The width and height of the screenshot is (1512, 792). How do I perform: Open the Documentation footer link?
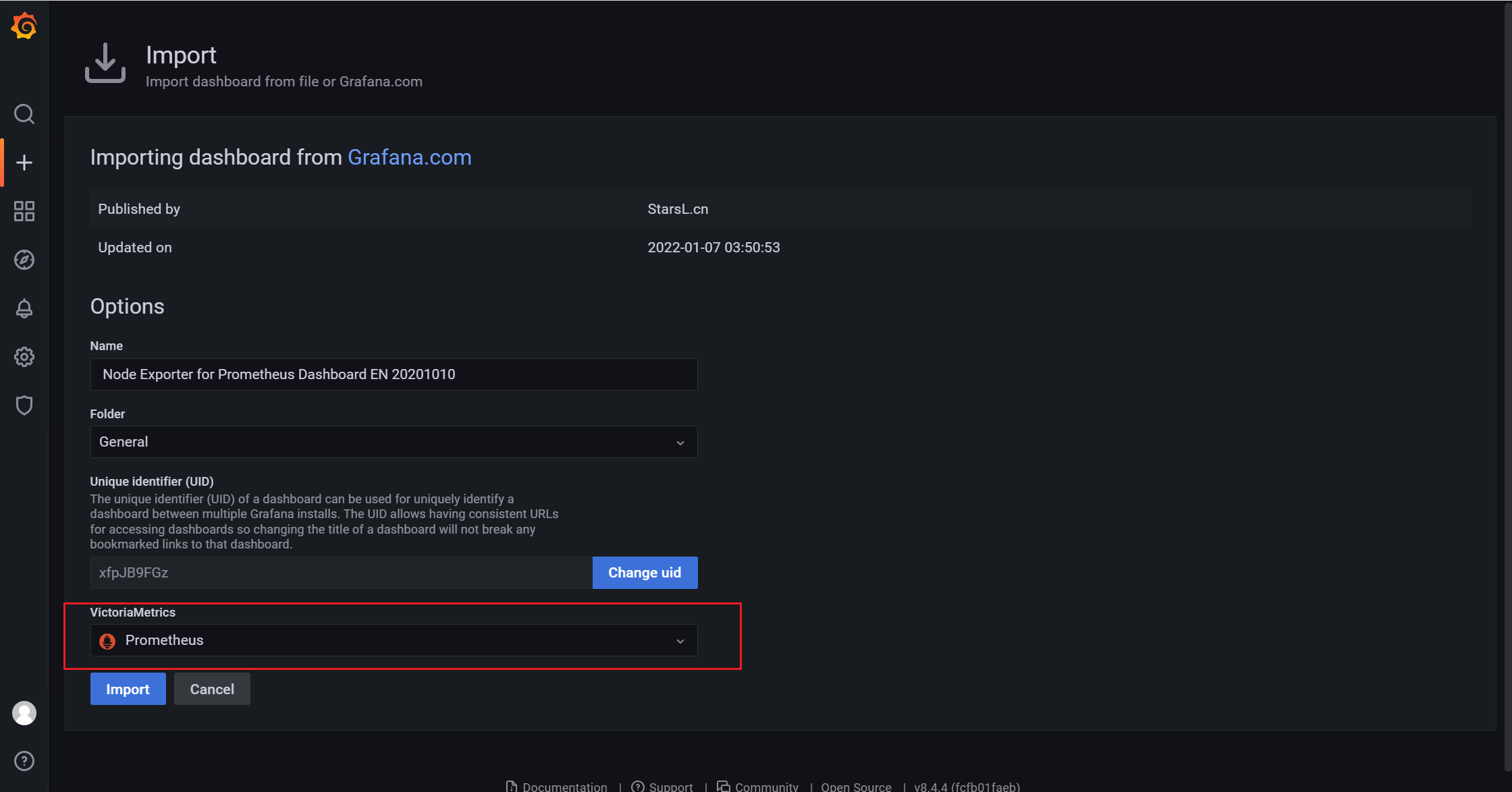pos(564,787)
